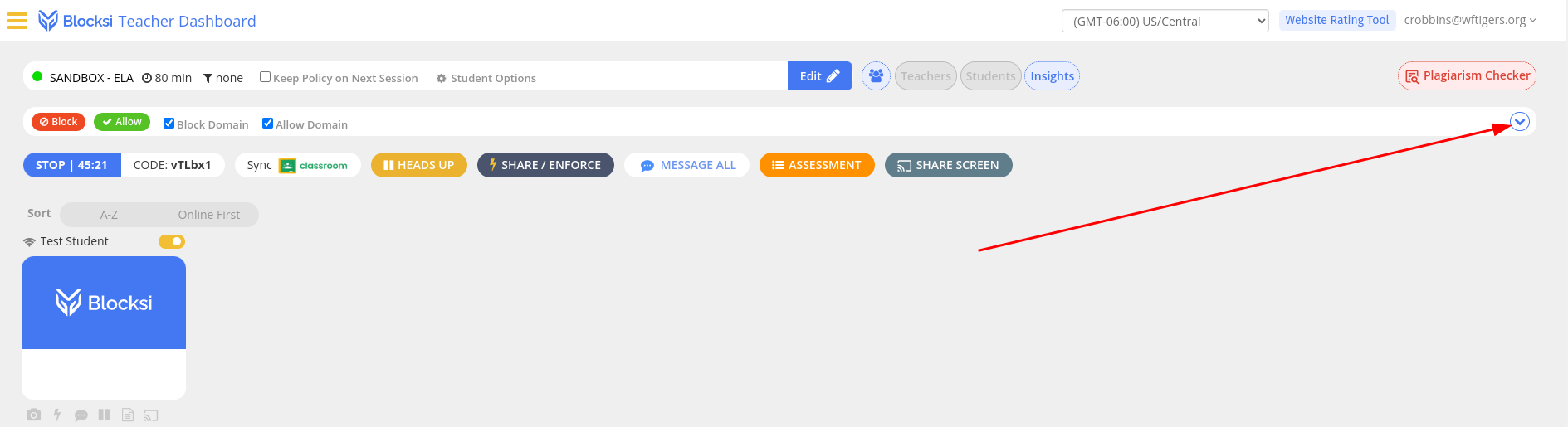Switch to the Teachers tab
Viewport: 1568px width, 427px height.
926,76
